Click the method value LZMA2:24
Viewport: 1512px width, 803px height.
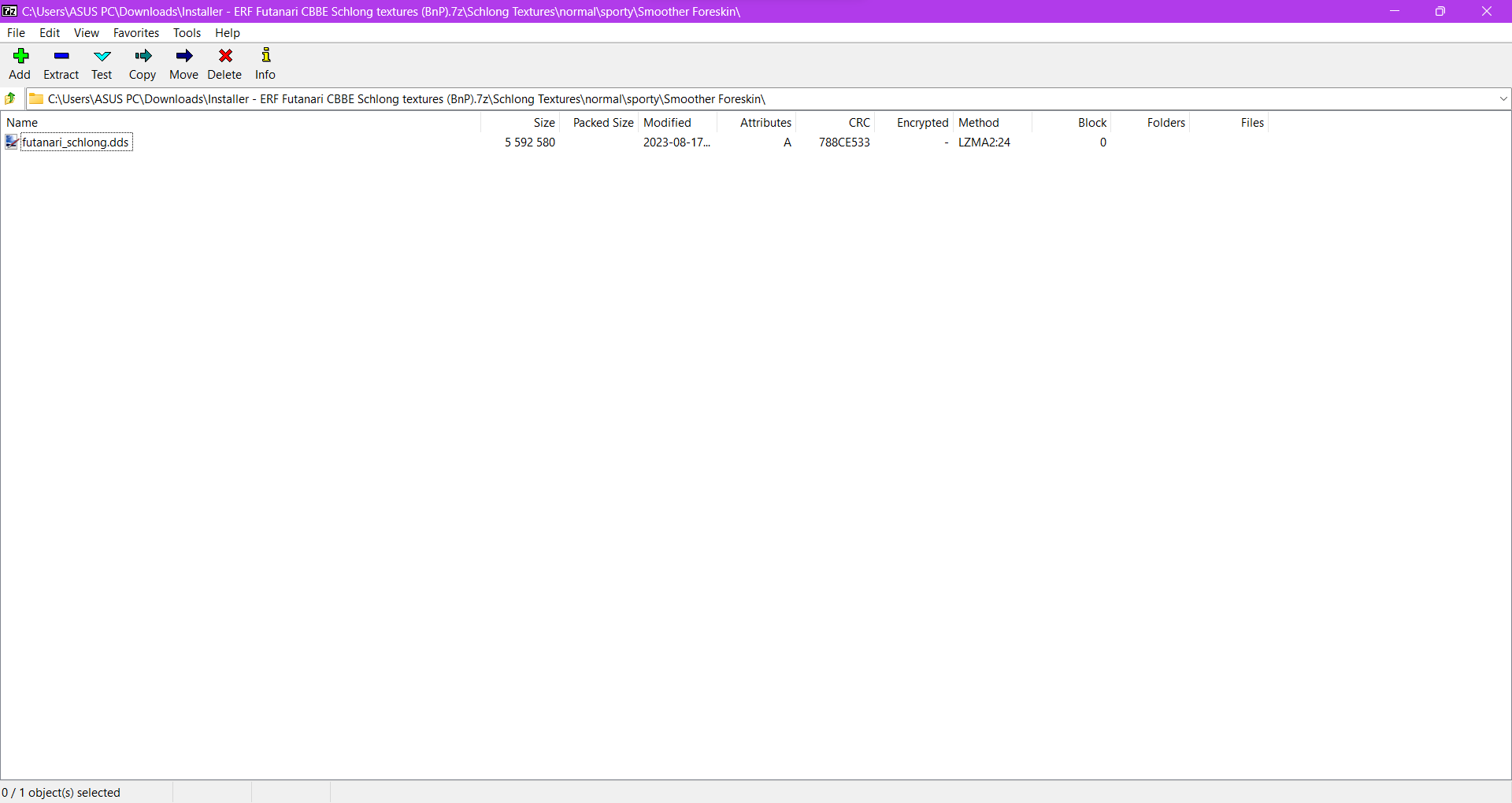[x=984, y=142]
